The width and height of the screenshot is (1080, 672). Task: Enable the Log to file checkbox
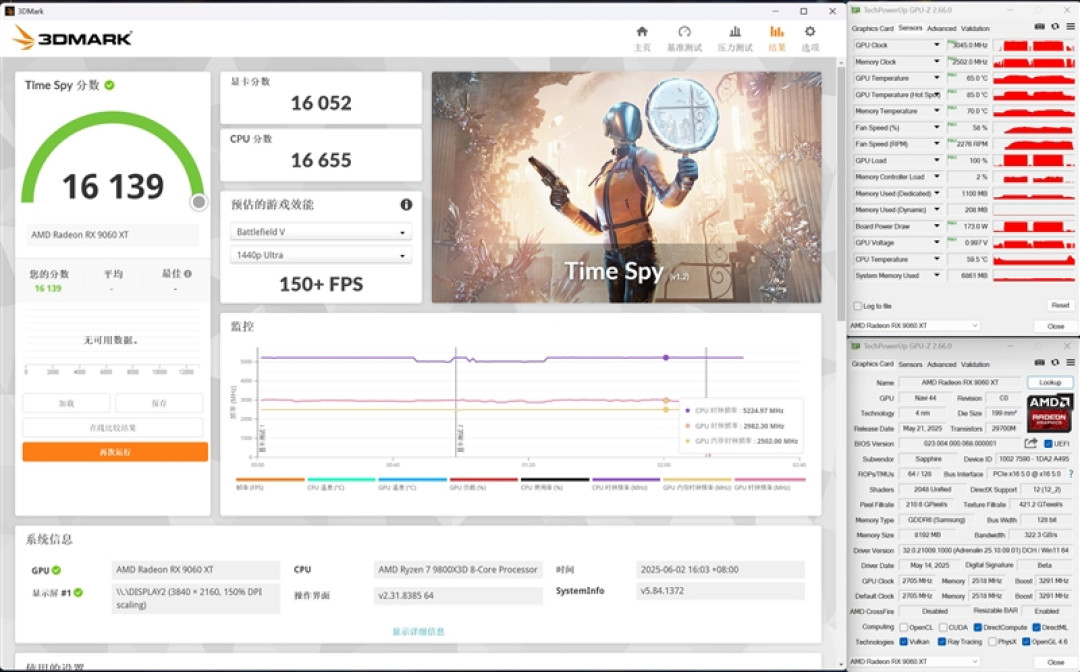pyautogui.click(x=858, y=306)
